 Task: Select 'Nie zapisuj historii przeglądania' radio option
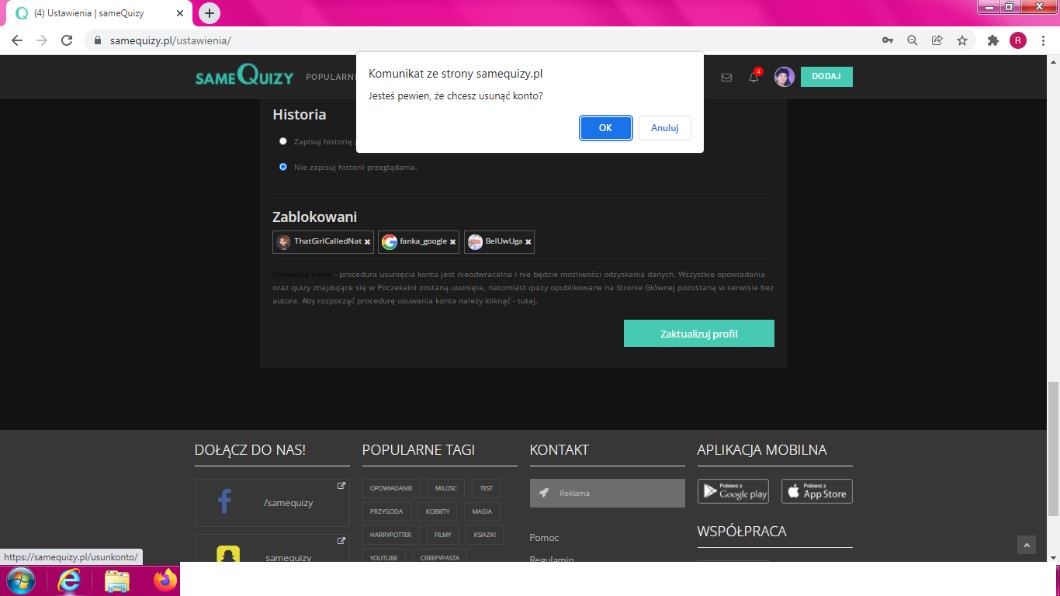pos(283,167)
